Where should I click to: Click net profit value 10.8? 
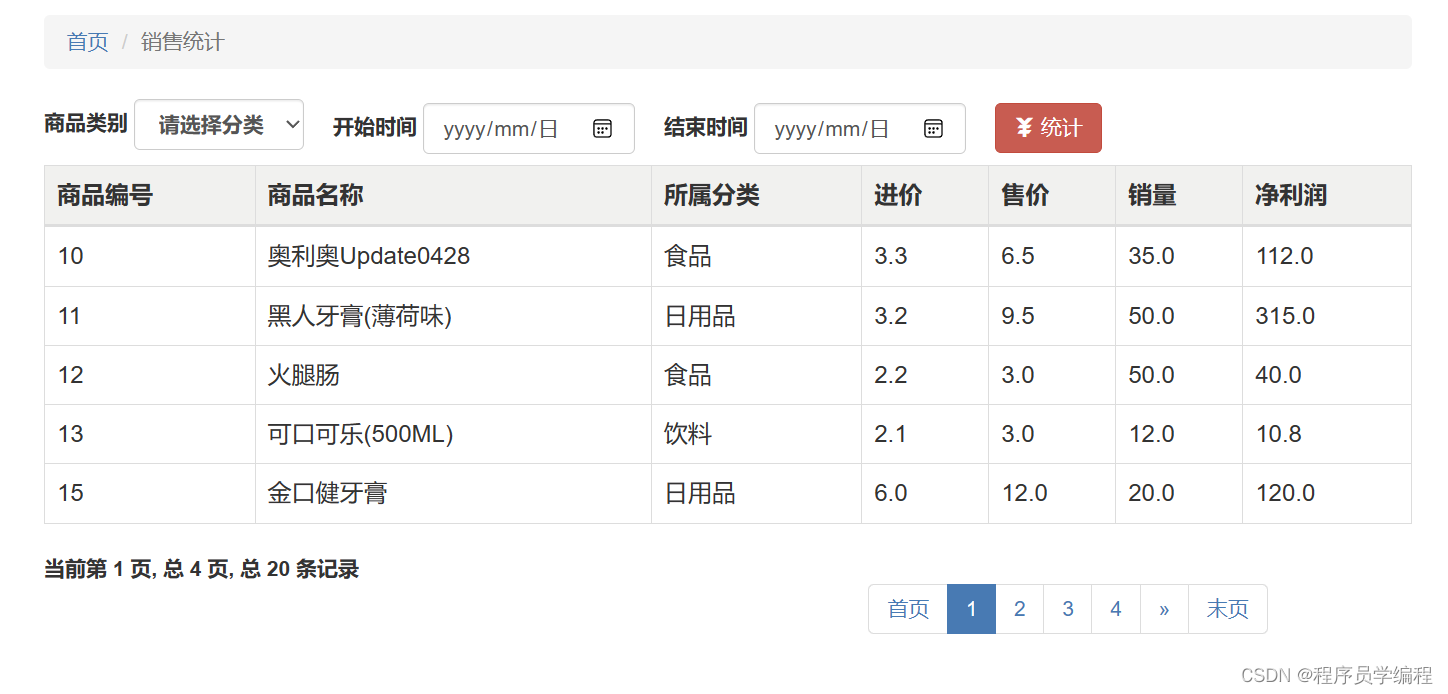click(1278, 434)
